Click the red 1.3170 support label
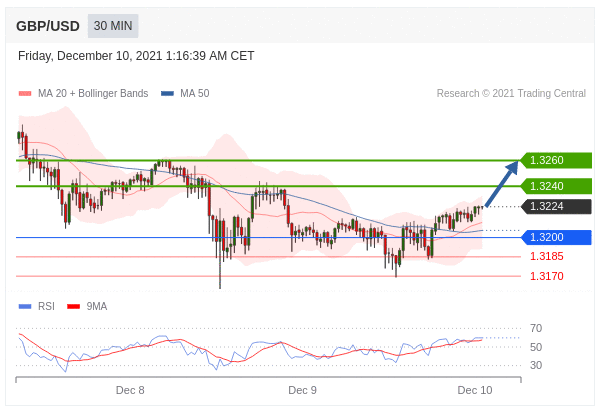 pyautogui.click(x=546, y=276)
